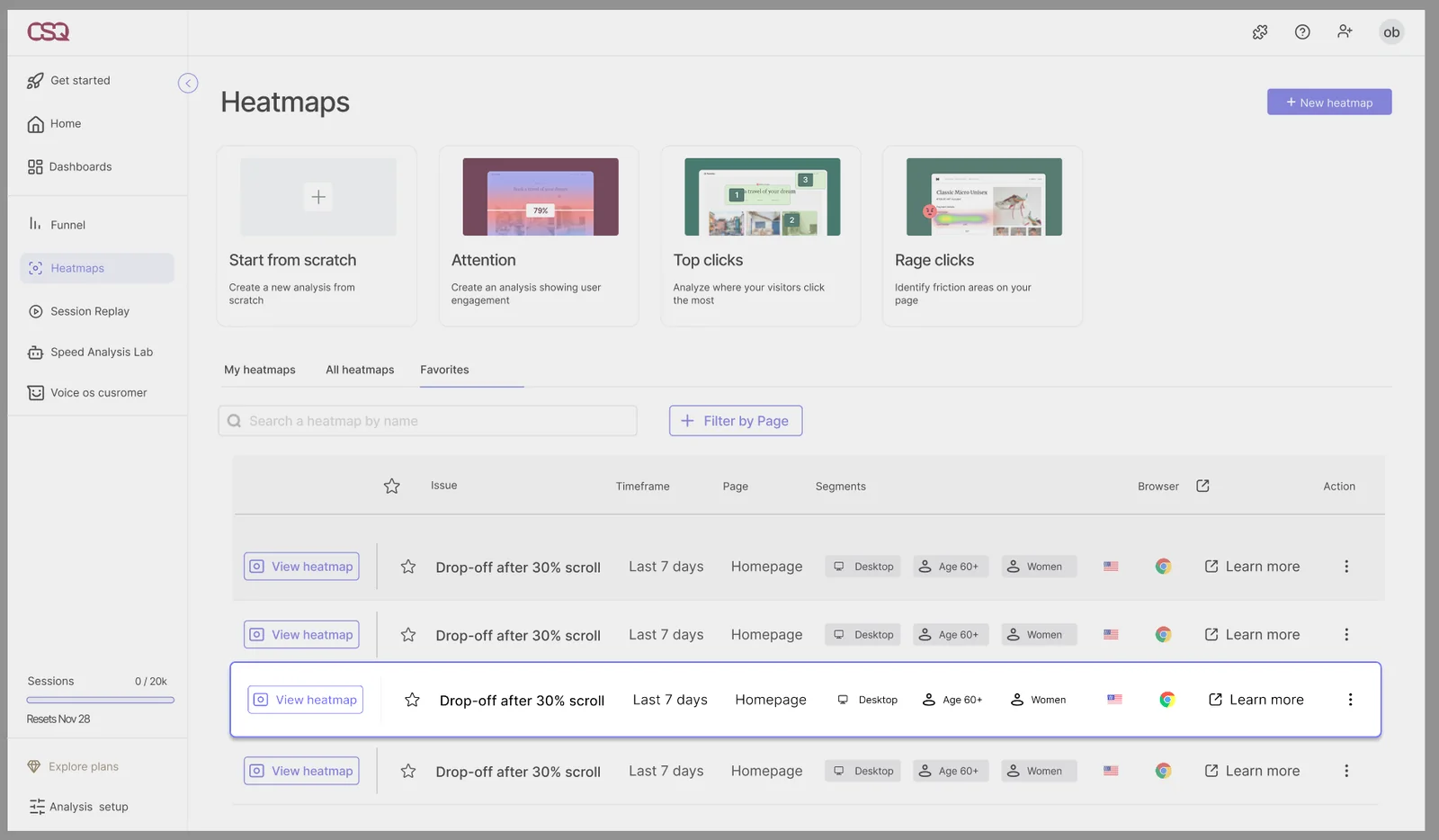Open the three-dot menu in the second row
Image resolution: width=1439 pixels, height=840 pixels.
(x=1346, y=635)
